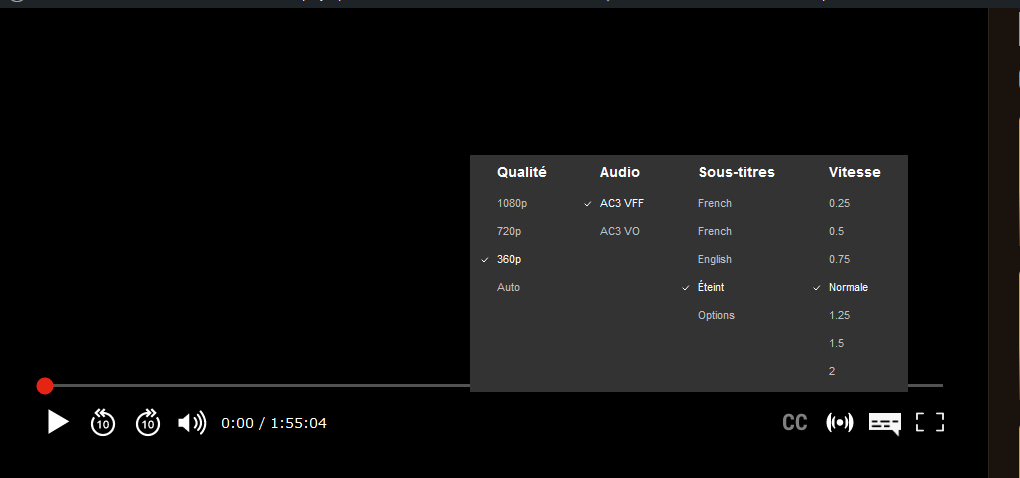Image resolution: width=1020 pixels, height=478 pixels.
Task: Enable English subtitles
Action: (x=715, y=260)
